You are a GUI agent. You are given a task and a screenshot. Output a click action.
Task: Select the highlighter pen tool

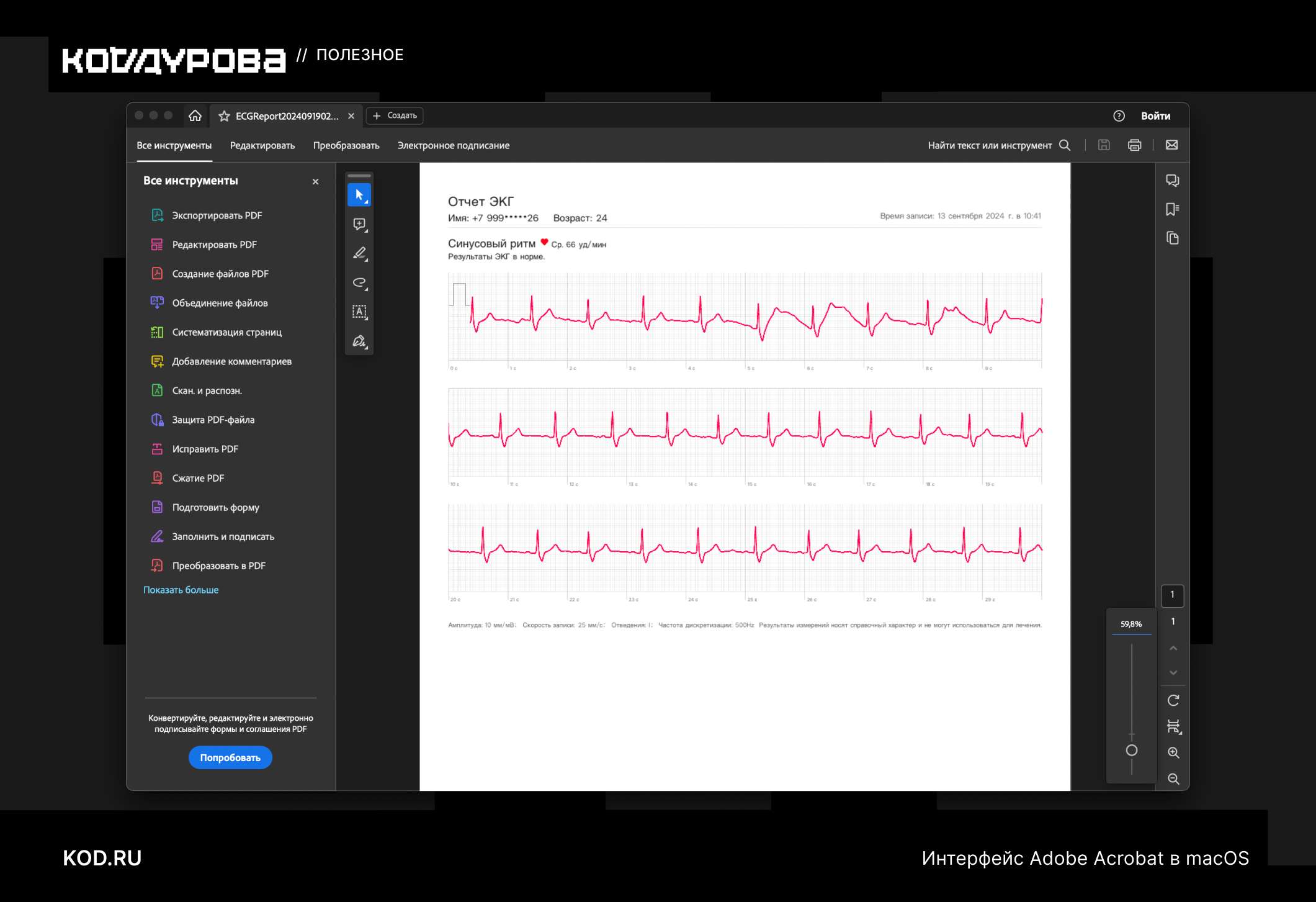pyautogui.click(x=359, y=253)
